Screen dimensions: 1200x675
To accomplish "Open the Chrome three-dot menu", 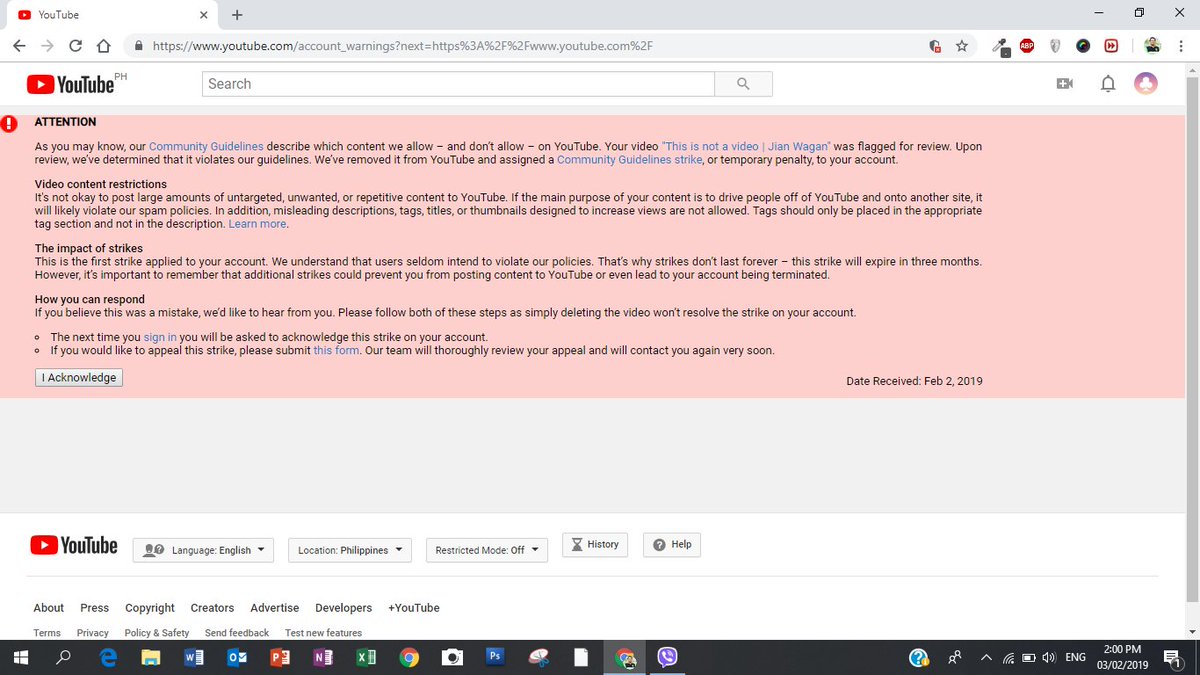I will click(1180, 46).
